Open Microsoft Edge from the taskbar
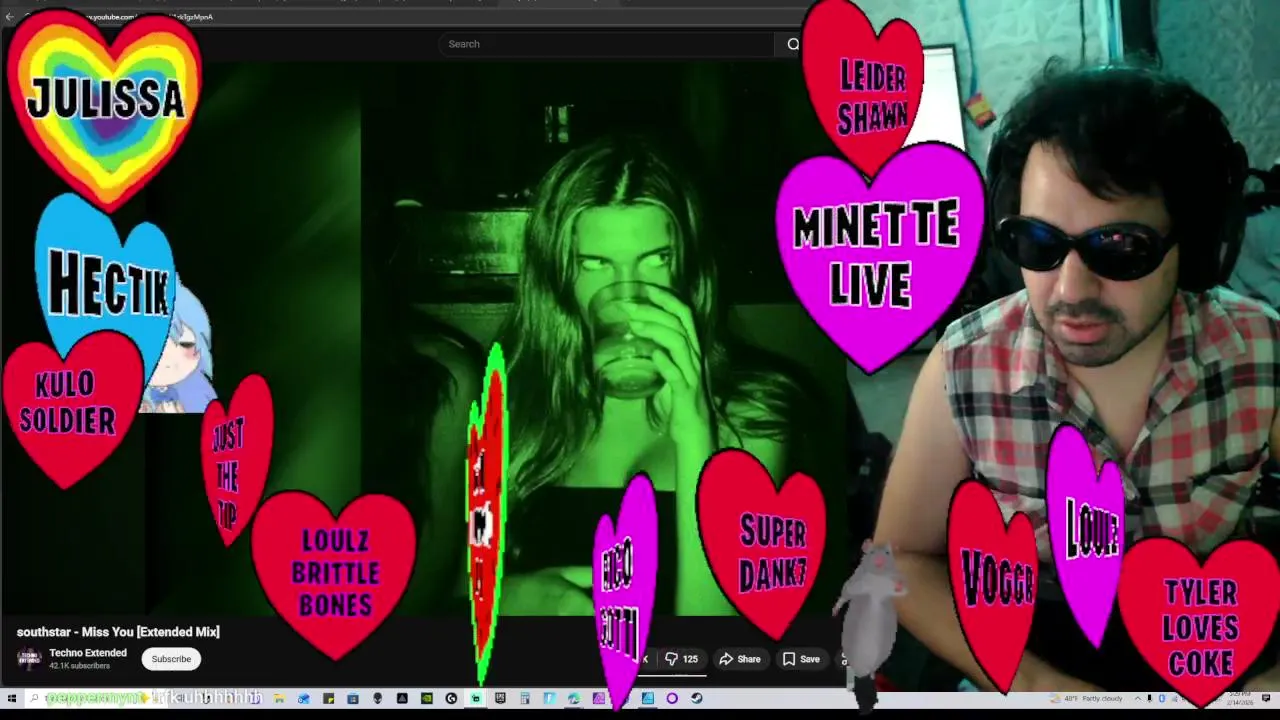 click(x=574, y=698)
